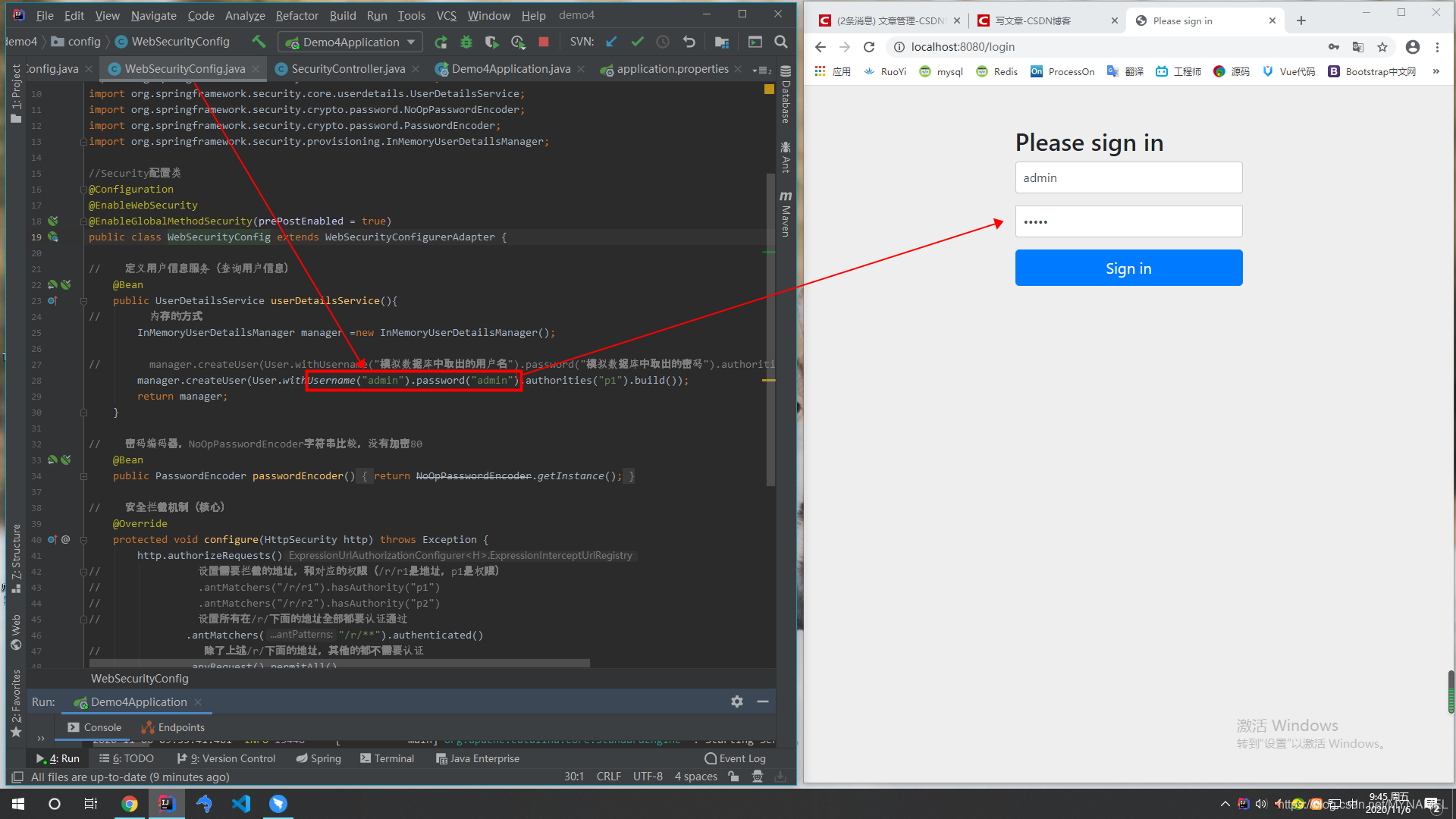Click the Profiler run icon

click(518, 42)
